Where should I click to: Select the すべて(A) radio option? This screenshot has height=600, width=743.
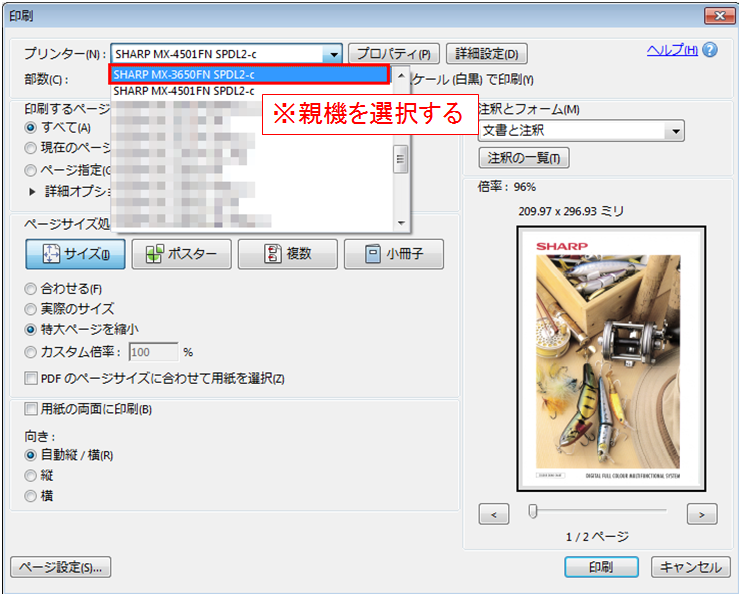click(30, 127)
